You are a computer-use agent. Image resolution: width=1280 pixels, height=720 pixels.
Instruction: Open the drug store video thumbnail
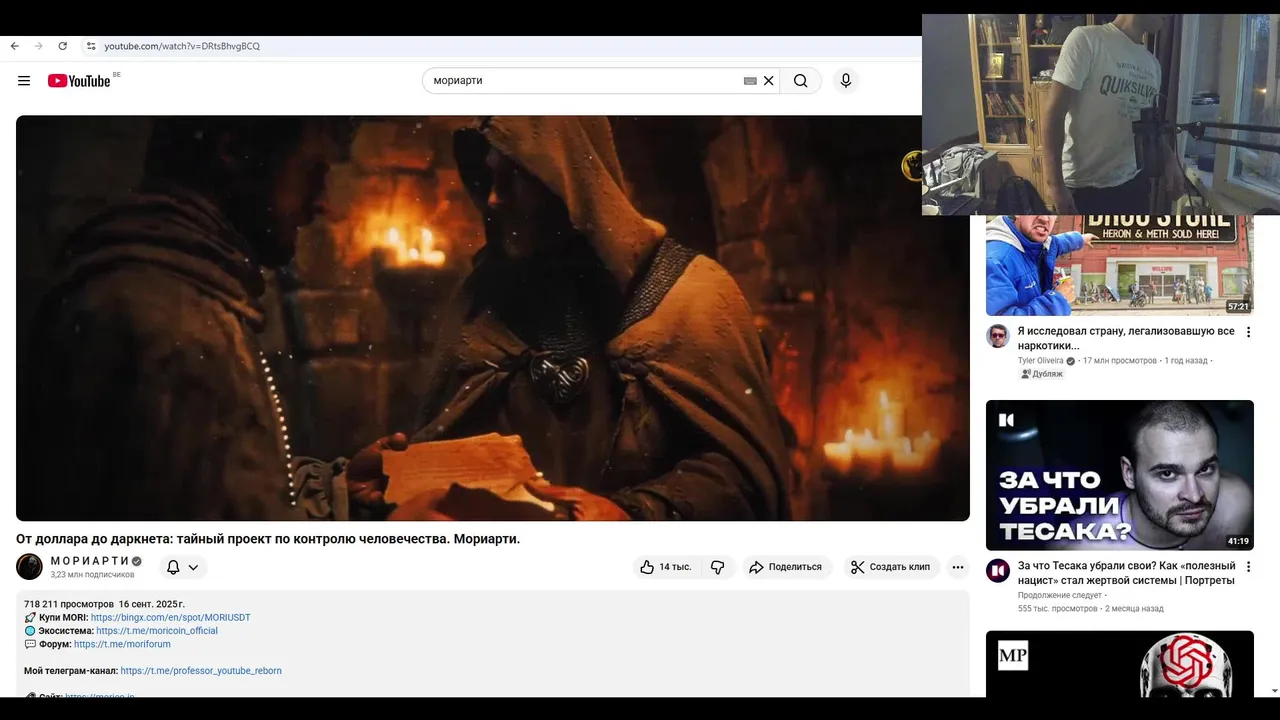pos(1120,265)
